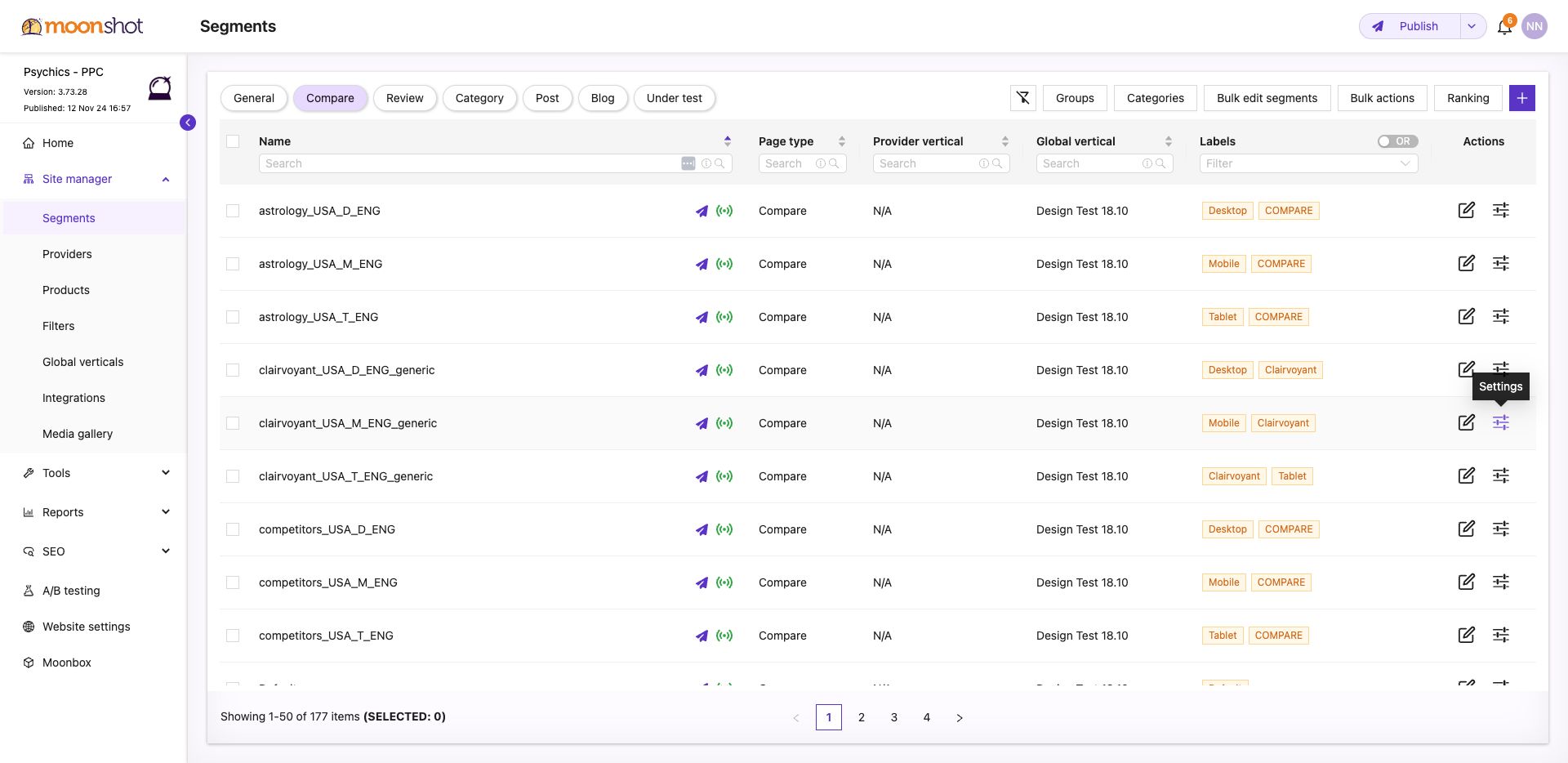Open the Publish dropdown arrow
Screen dimensions: 1568x763
[1472, 26]
